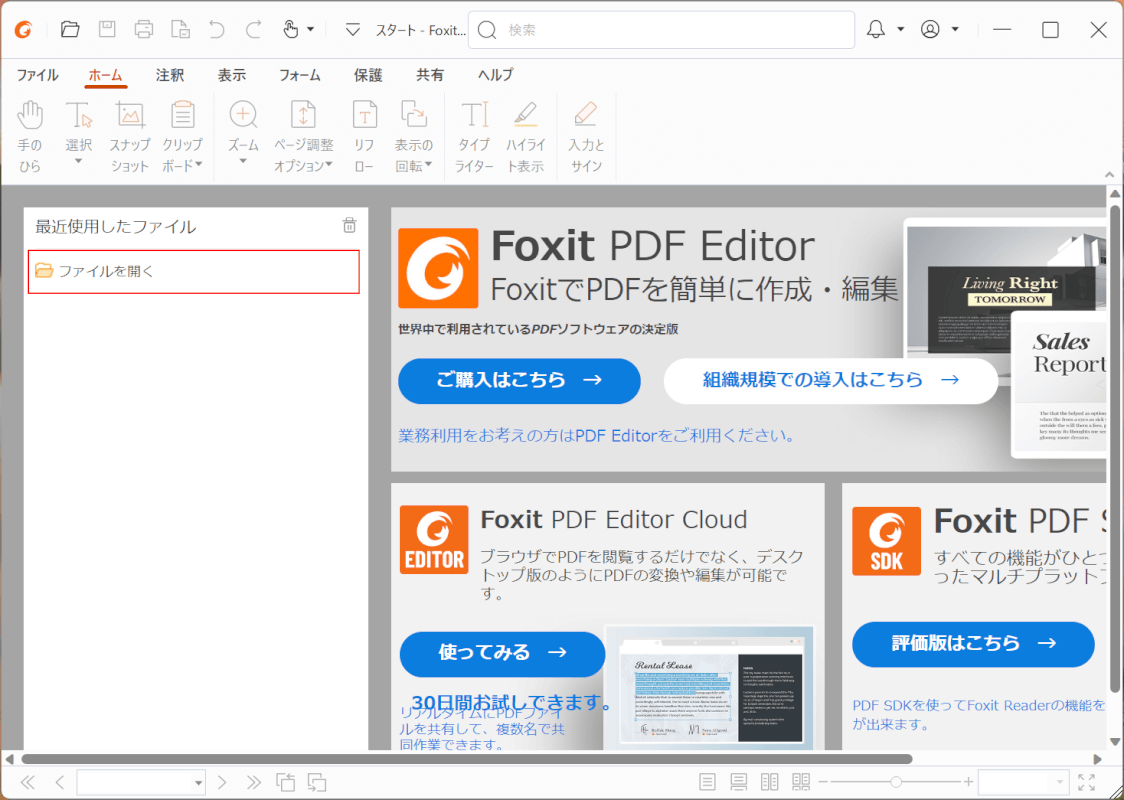Toggle full screen mode icon
The height and width of the screenshot is (800, 1124).
pos(1086,782)
